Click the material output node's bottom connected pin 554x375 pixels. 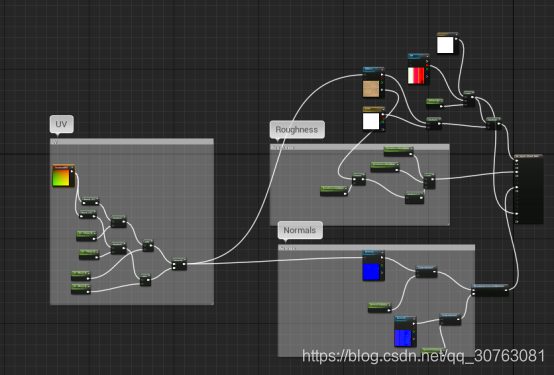[x=517, y=213]
